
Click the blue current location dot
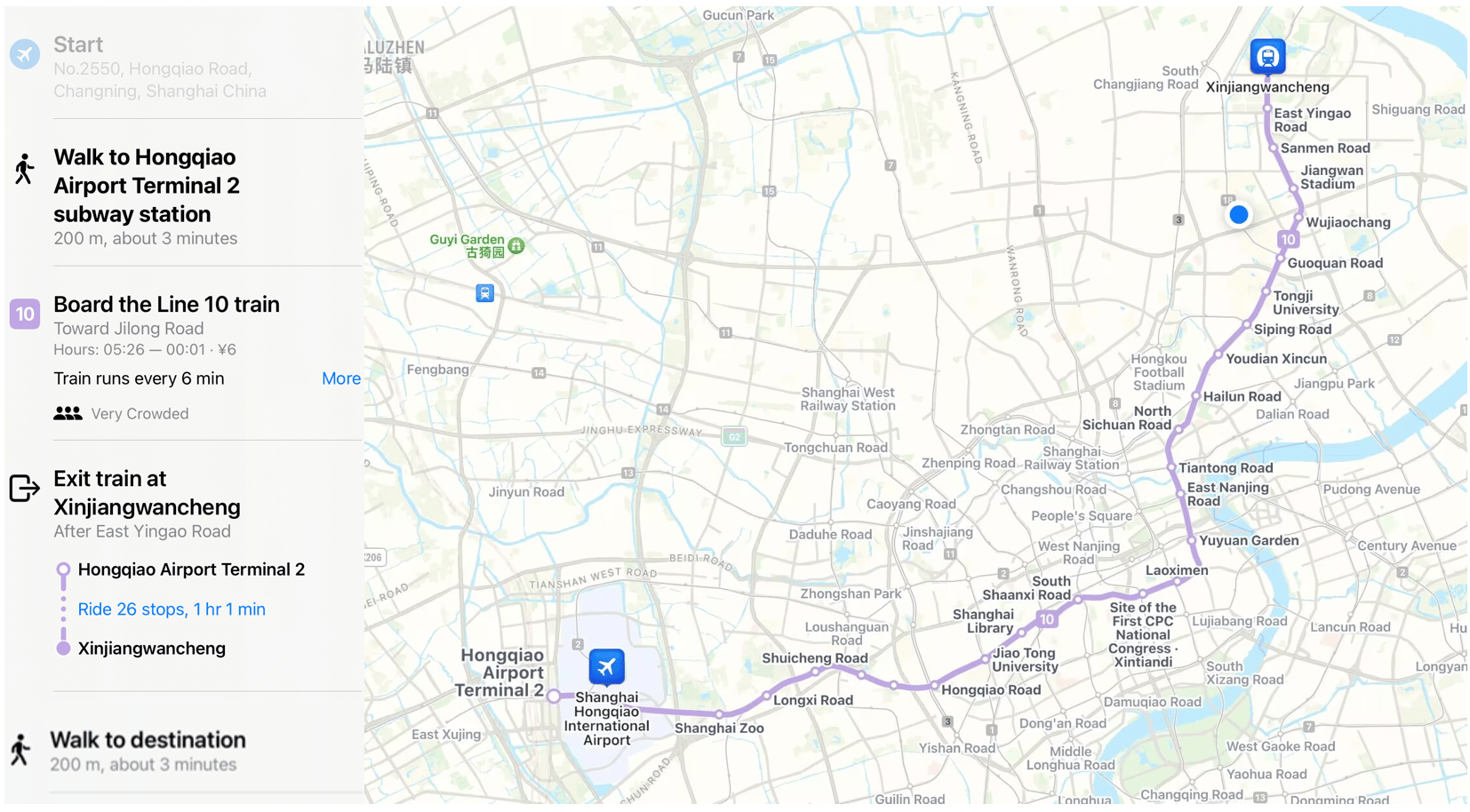[x=1239, y=214]
